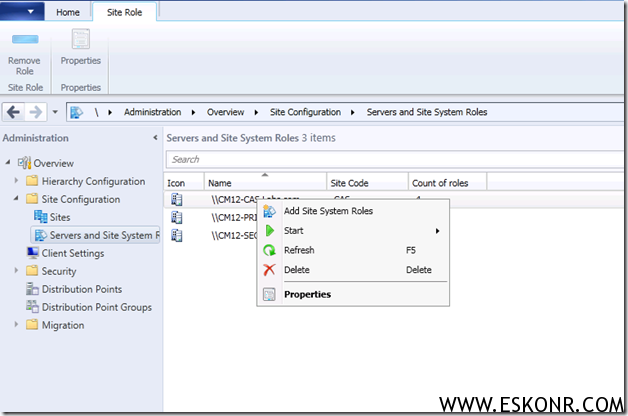Select the Migration node label

[63, 325]
